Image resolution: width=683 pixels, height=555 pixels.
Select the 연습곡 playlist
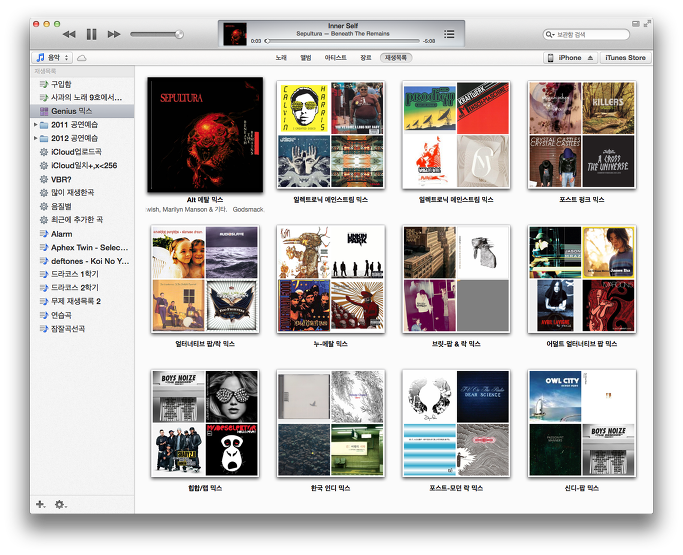[82, 315]
